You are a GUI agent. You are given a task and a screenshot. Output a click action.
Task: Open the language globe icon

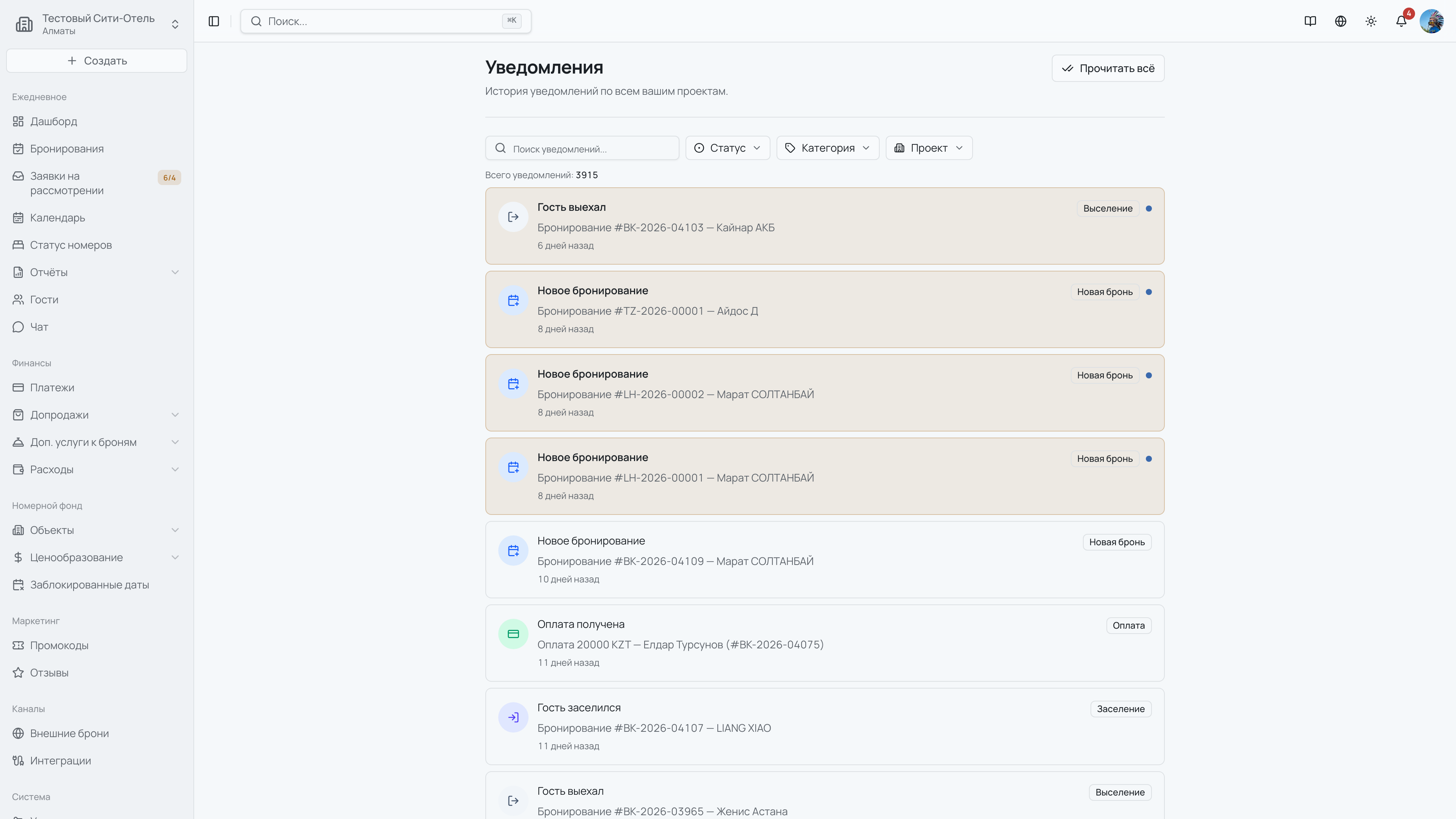pos(1341,21)
